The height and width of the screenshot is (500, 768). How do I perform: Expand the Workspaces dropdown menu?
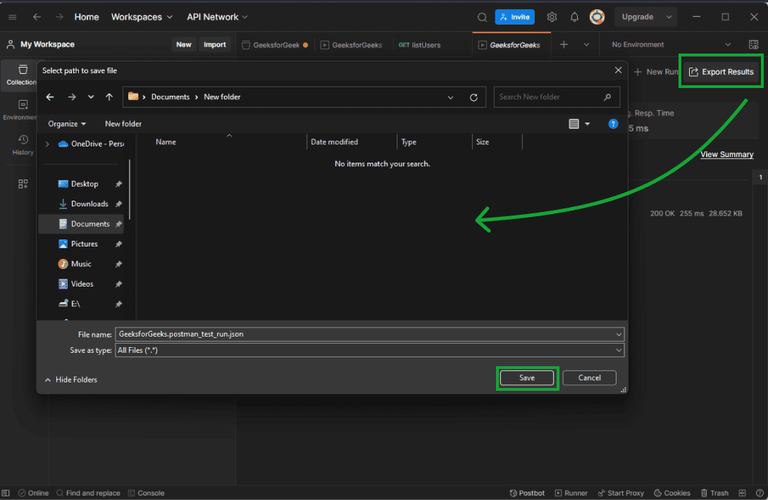141,17
